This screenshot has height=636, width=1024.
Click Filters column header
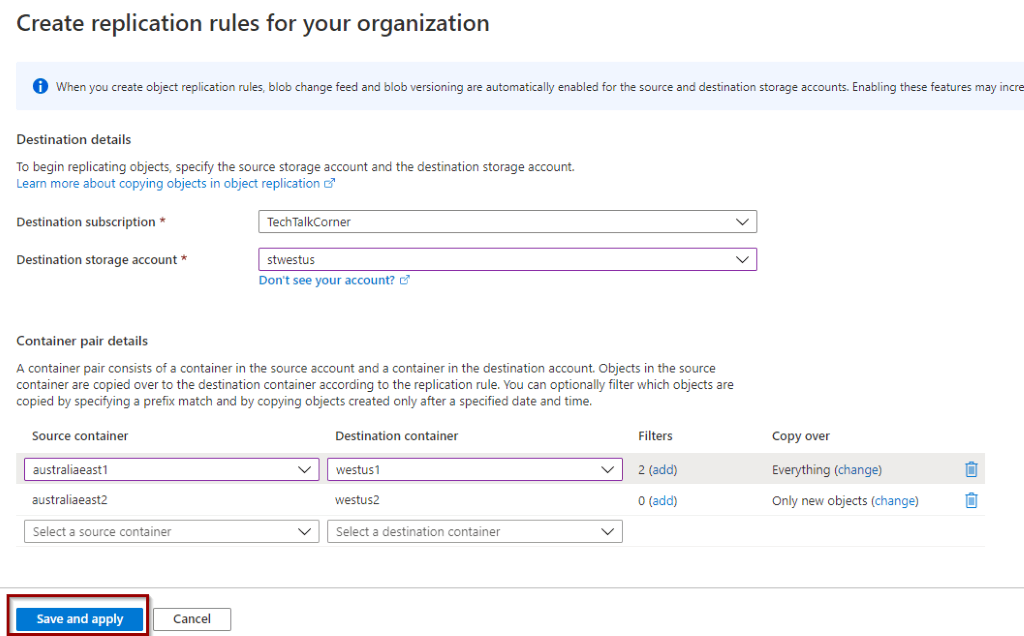coord(655,436)
